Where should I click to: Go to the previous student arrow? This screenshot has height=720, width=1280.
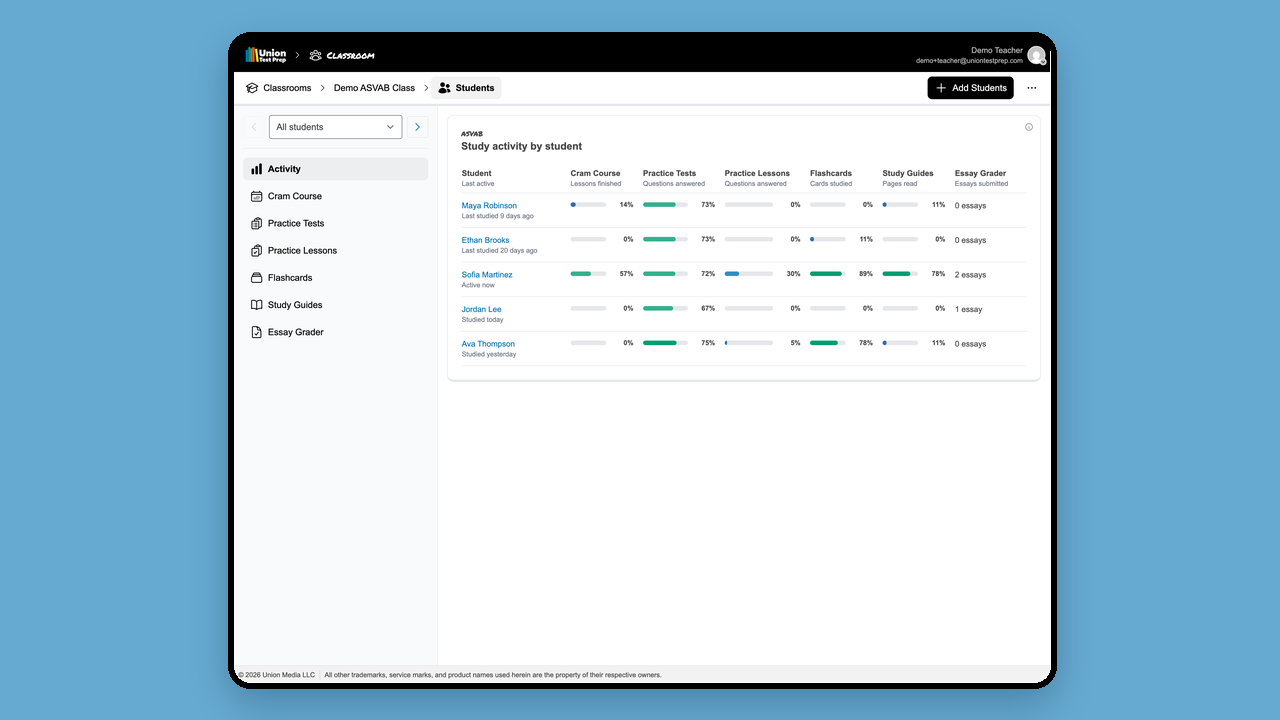pyautogui.click(x=254, y=127)
